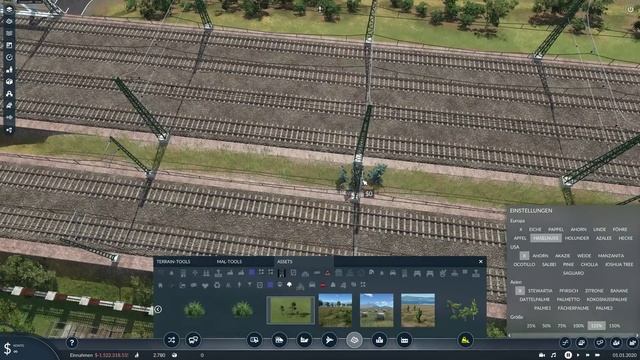Open the town buildings construction menu
This screenshot has width=640, height=360.
point(379,340)
